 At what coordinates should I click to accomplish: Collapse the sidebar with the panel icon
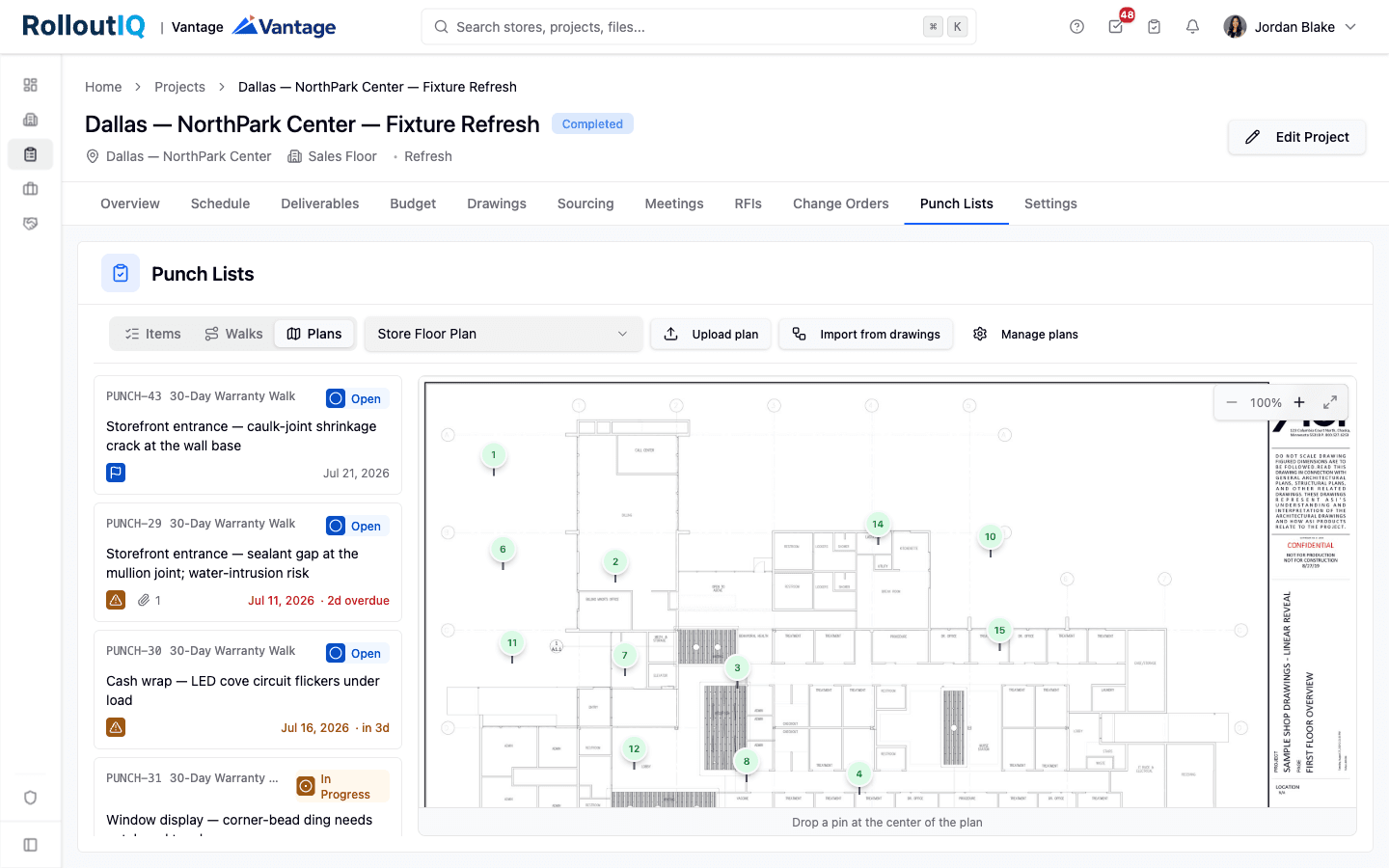coord(31,845)
